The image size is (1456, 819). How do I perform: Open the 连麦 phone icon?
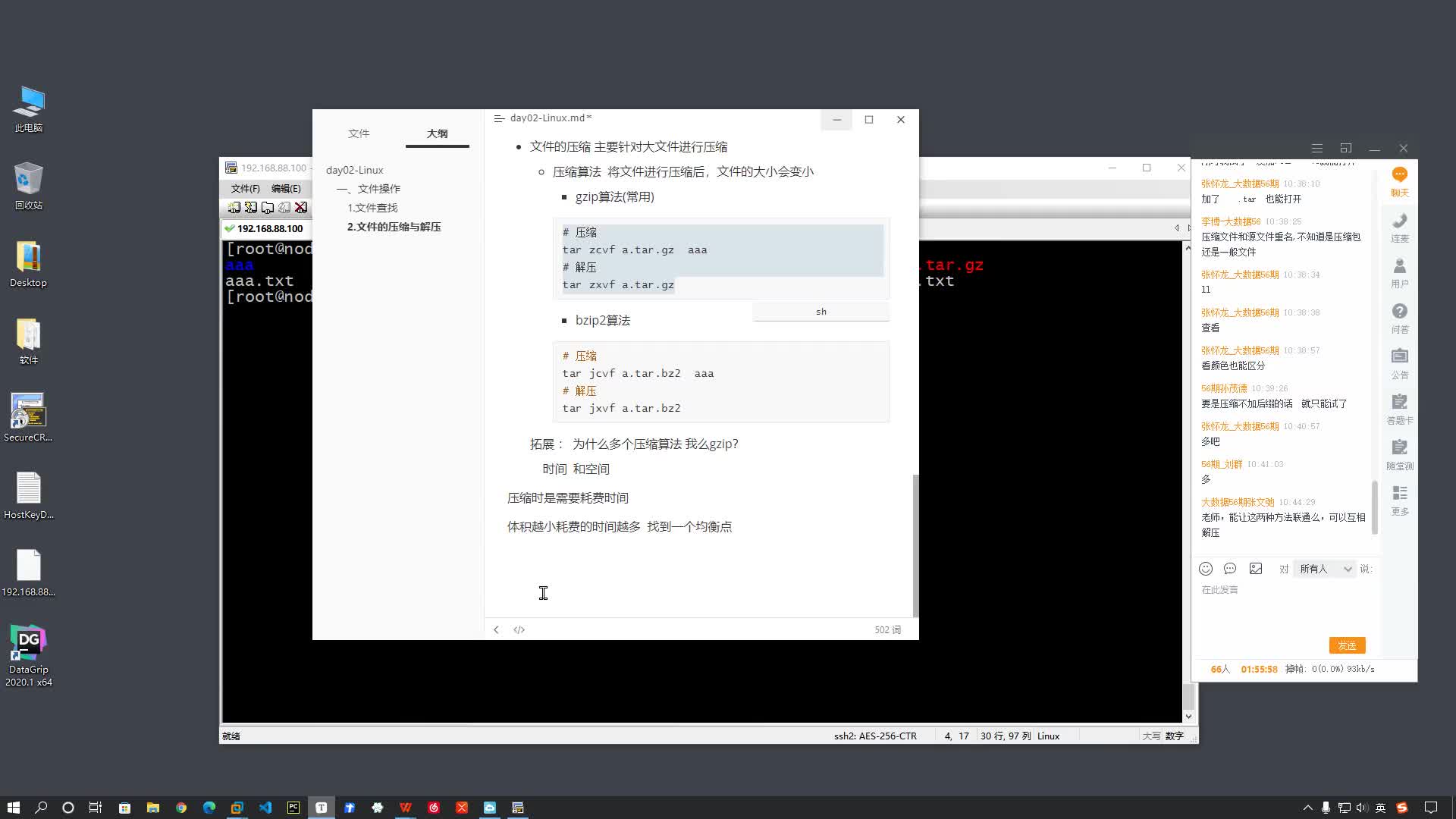tap(1400, 227)
